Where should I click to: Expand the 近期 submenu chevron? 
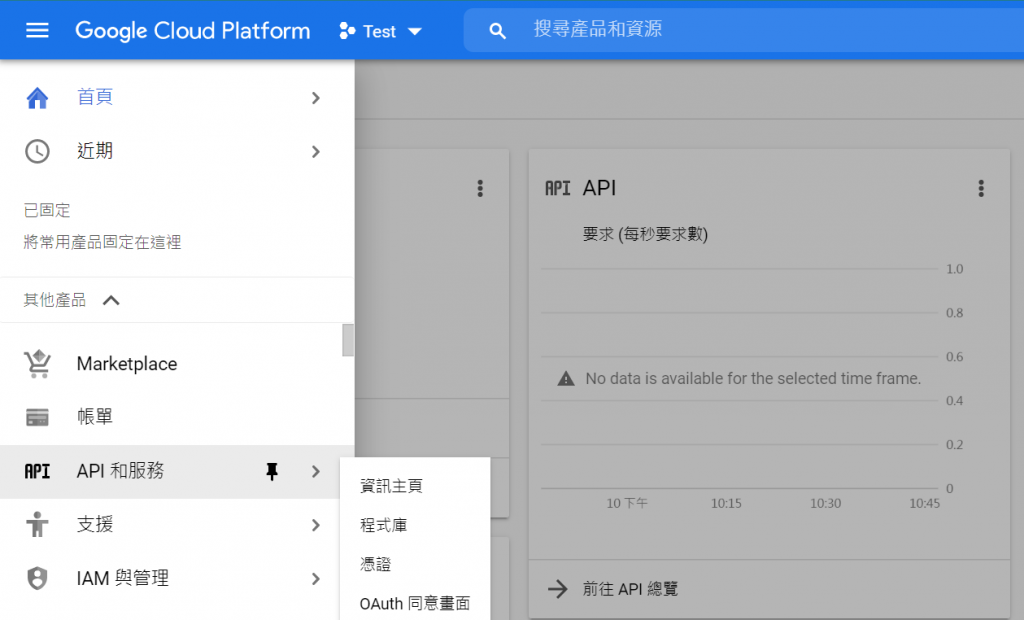316,152
